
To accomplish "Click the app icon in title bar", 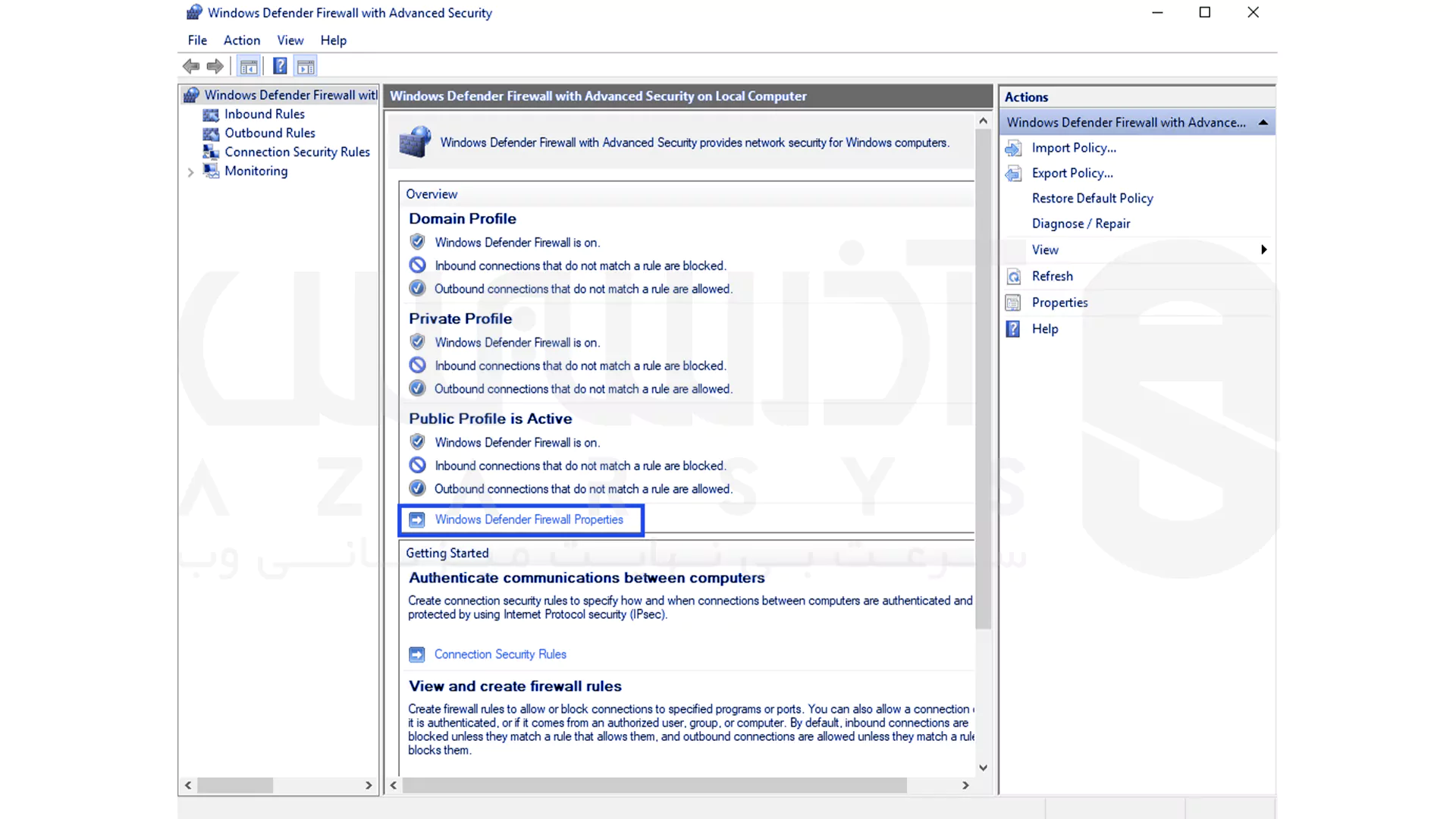I will 194,12.
